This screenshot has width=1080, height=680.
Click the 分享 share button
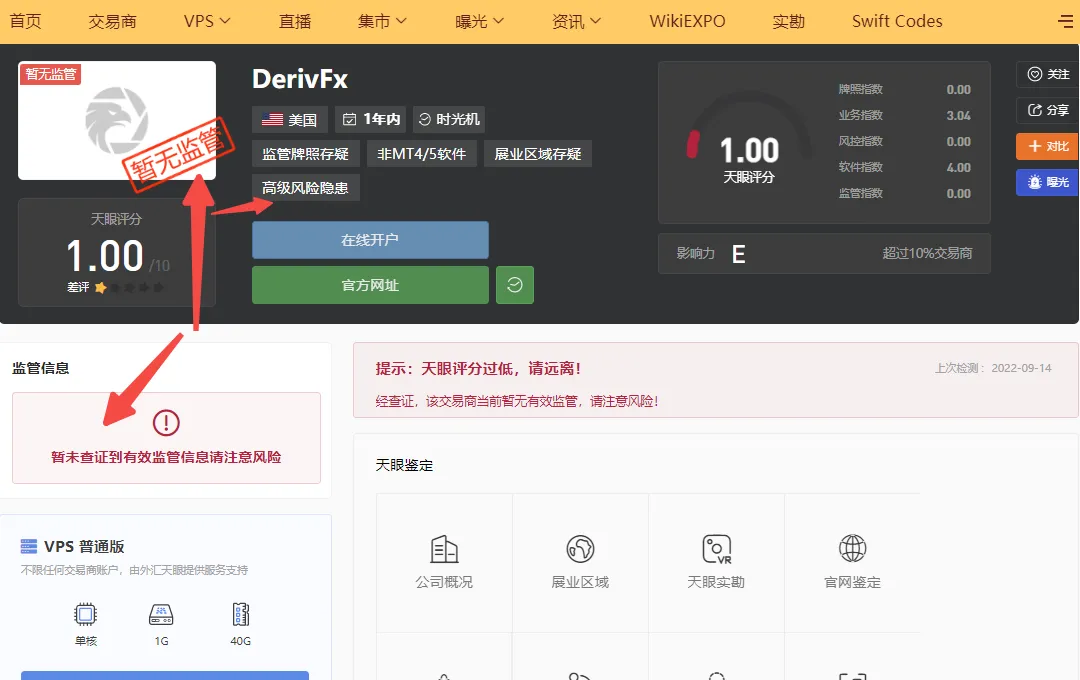point(1048,110)
